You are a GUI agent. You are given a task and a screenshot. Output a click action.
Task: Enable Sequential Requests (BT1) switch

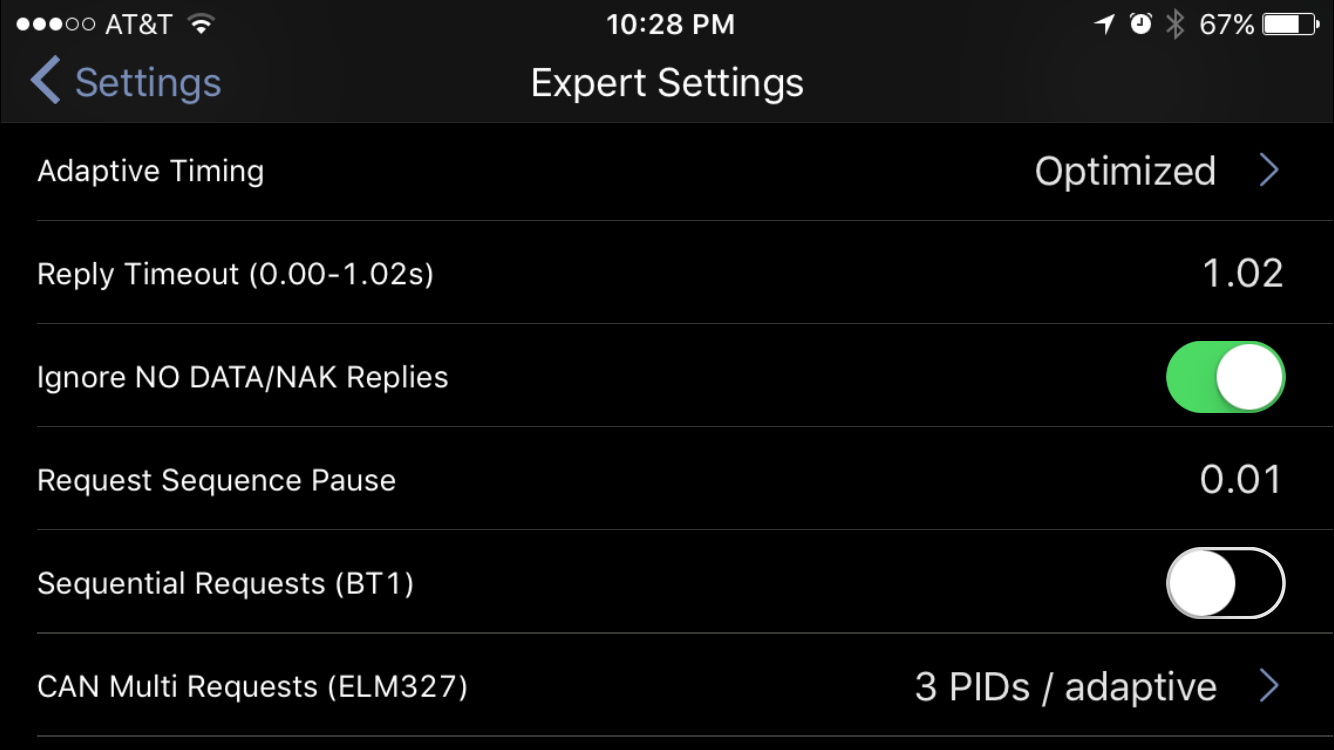1225,583
